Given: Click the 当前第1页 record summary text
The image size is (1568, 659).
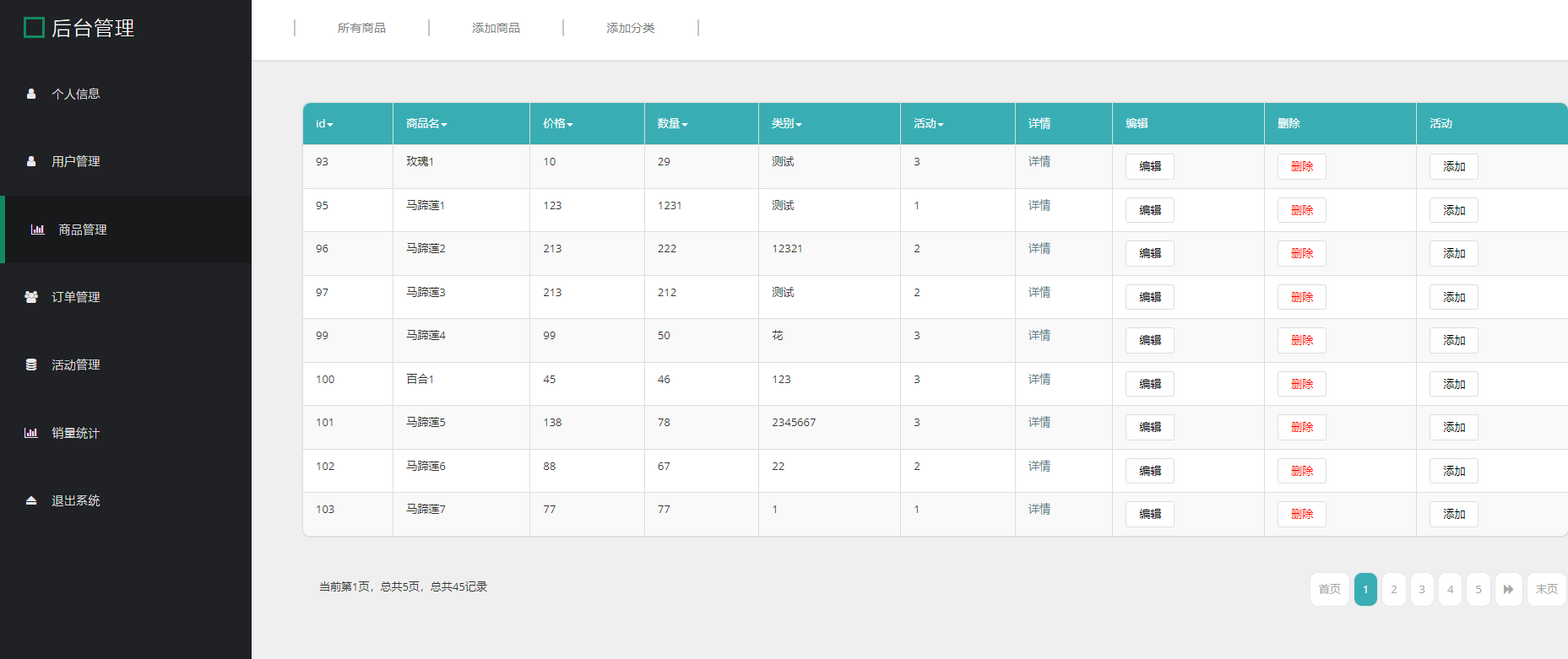Looking at the screenshot, I should (403, 586).
